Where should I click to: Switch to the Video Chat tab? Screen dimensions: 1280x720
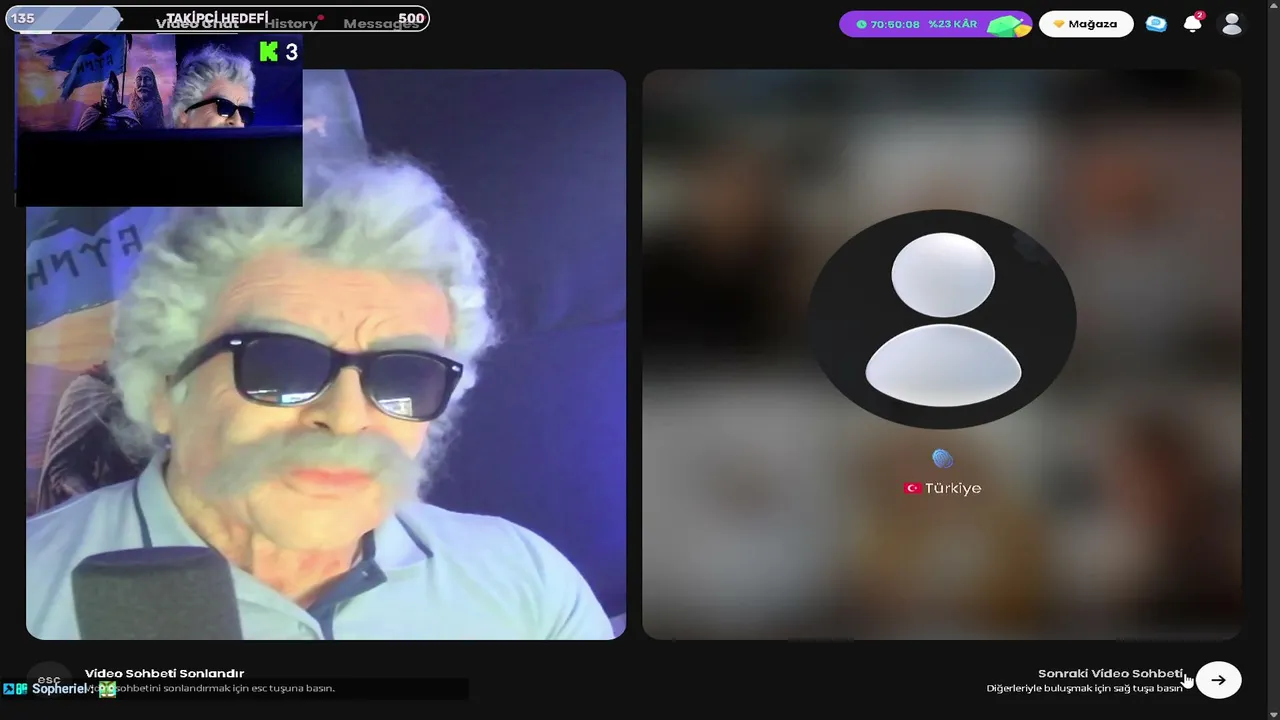coord(197,24)
